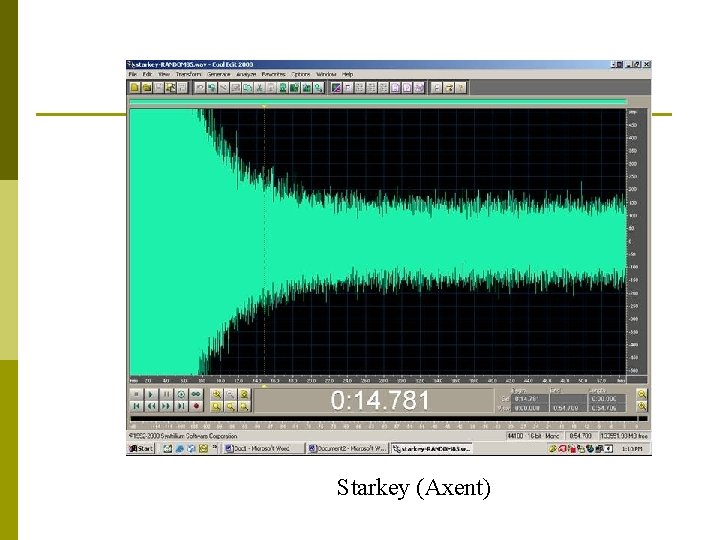Open the Edit menu

point(147,74)
